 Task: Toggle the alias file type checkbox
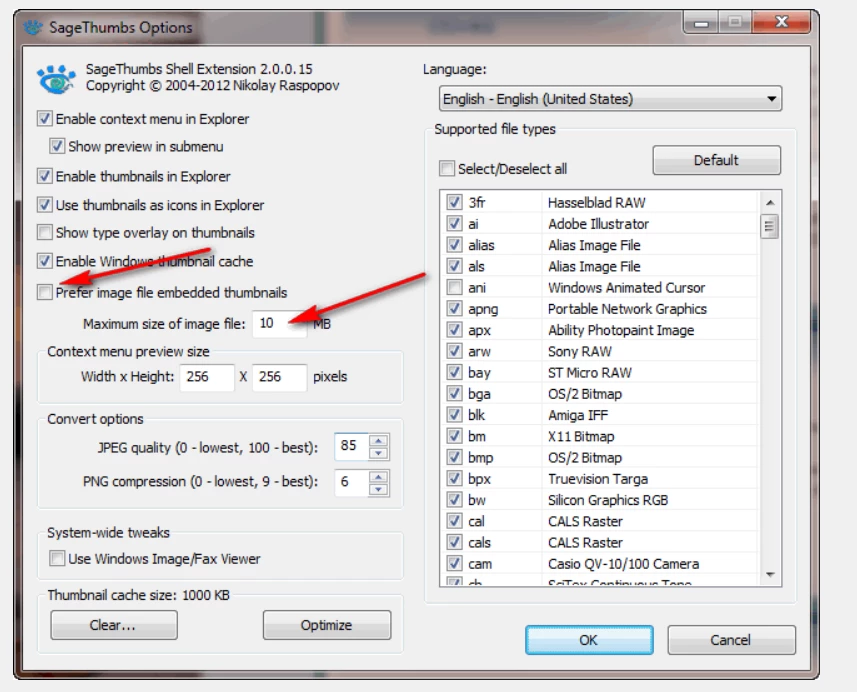point(454,245)
